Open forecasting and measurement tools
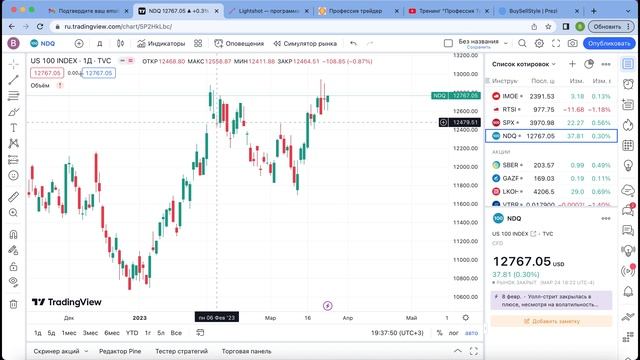 coord(13,160)
